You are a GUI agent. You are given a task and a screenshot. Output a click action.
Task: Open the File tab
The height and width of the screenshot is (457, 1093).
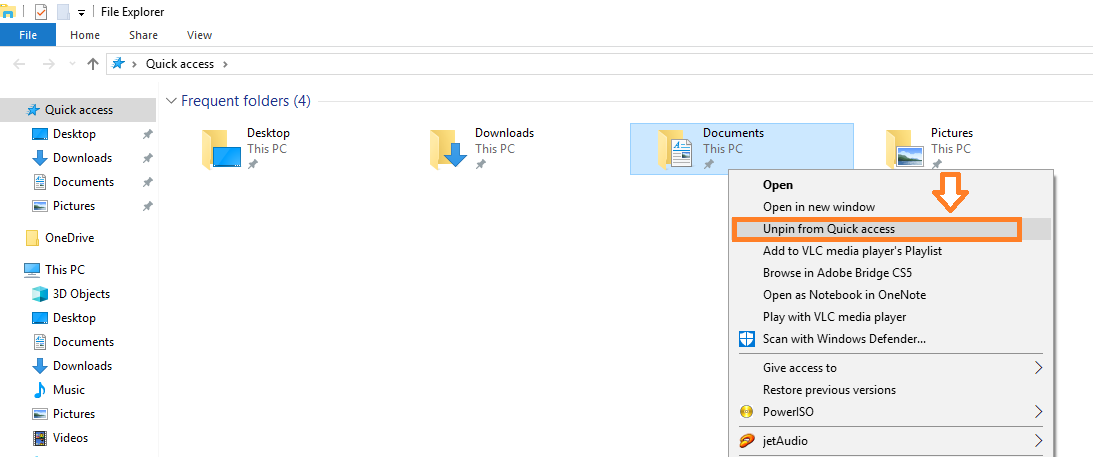click(28, 35)
